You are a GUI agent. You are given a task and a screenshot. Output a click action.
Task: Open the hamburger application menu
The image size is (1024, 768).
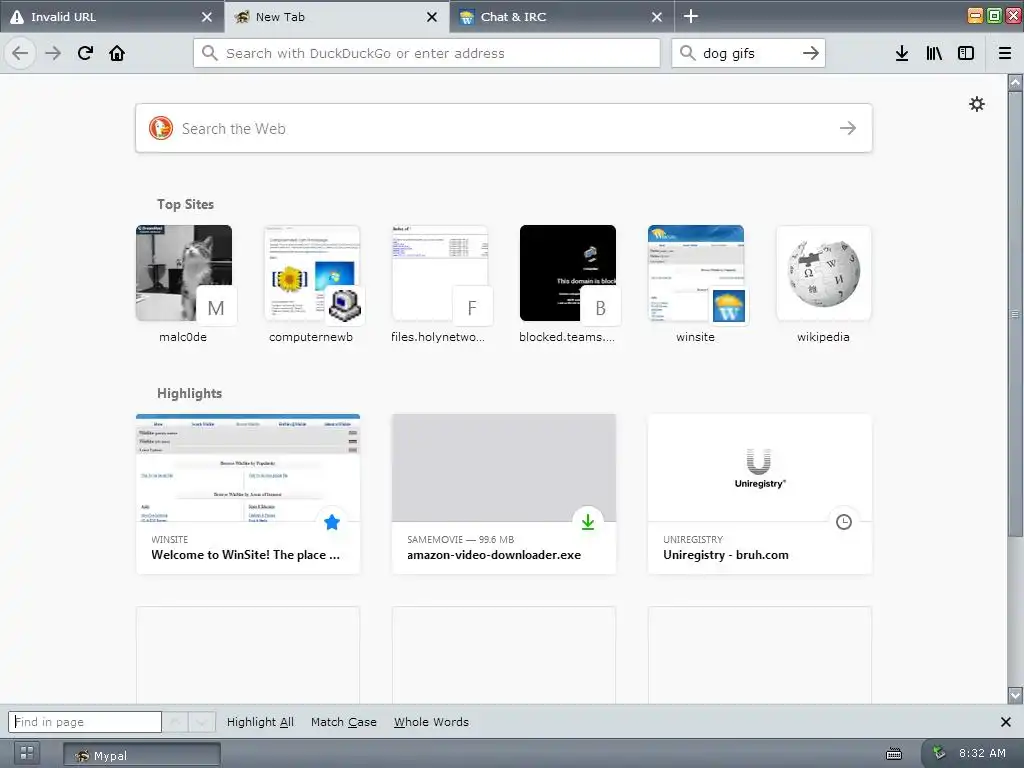click(x=1005, y=53)
